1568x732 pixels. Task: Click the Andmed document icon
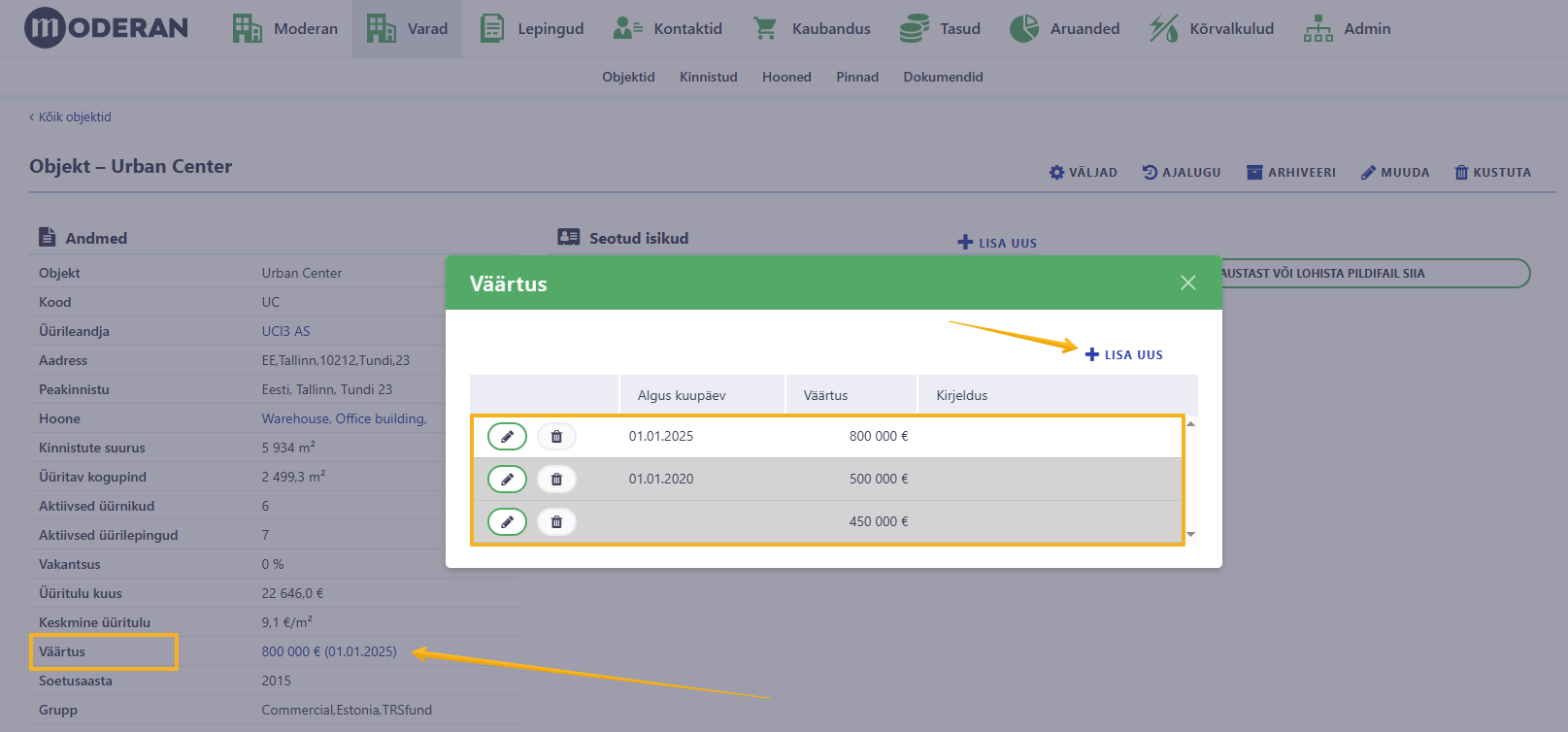pos(47,237)
